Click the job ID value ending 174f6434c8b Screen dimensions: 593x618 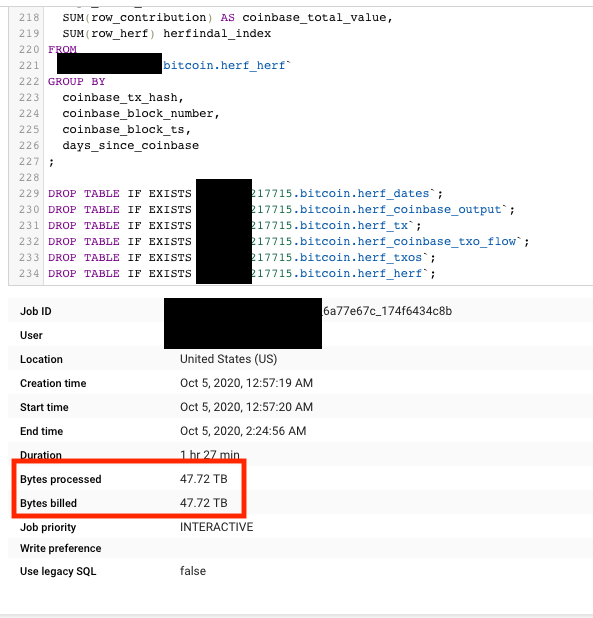(x=387, y=311)
